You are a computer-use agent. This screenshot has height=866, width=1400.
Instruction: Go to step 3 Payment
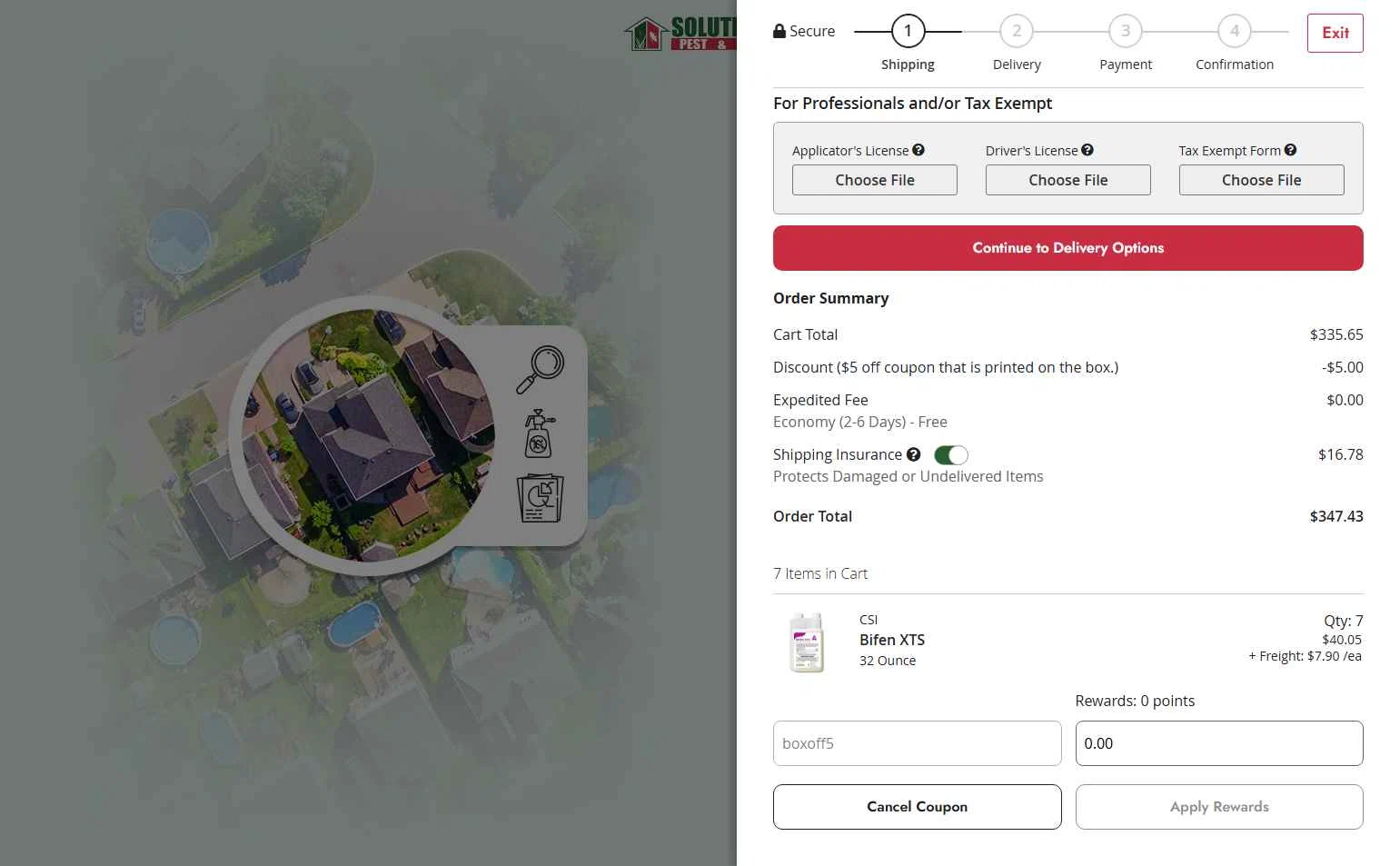click(1126, 31)
